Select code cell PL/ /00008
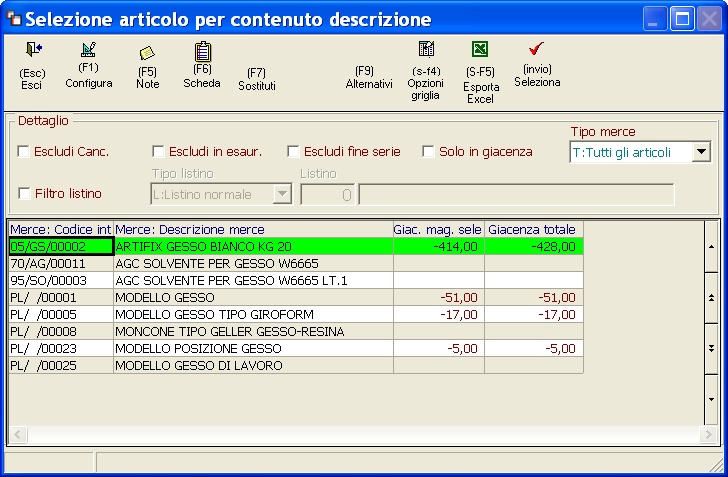This screenshot has width=728, height=477. point(61,332)
